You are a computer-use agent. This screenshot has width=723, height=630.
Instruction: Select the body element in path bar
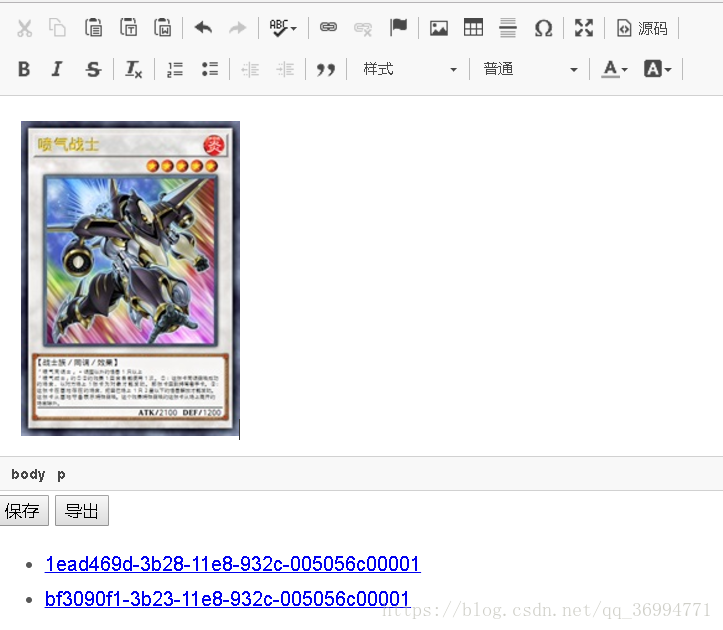(x=28, y=474)
